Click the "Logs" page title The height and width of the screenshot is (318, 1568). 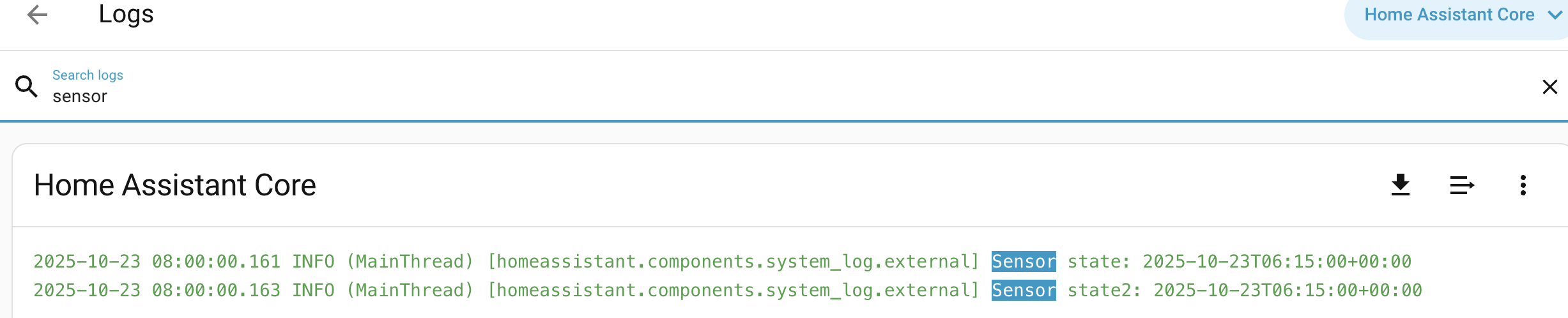tap(126, 15)
